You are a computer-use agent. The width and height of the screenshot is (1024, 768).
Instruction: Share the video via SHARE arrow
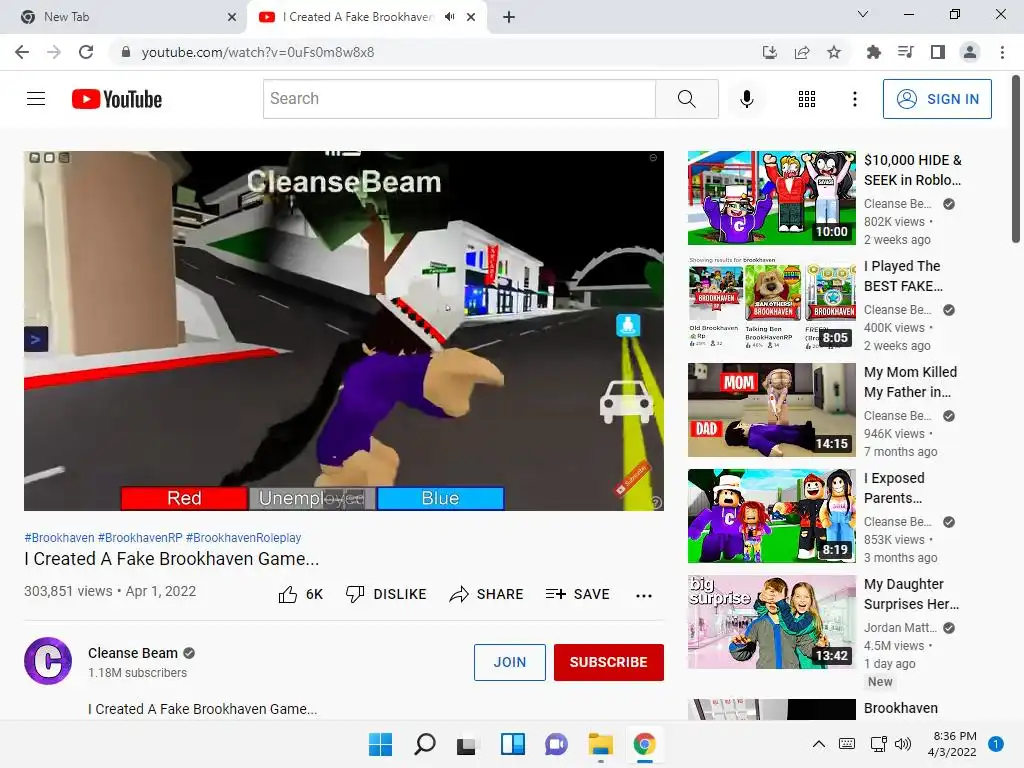487,594
